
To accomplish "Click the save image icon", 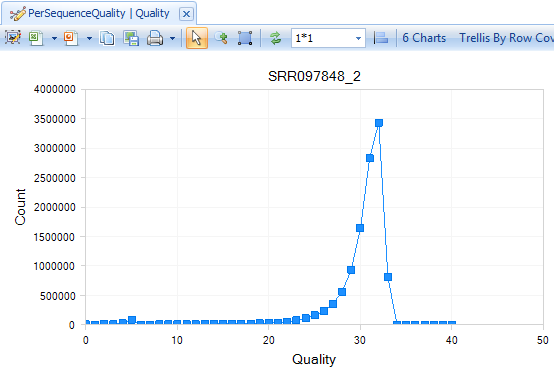I will coord(131,38).
